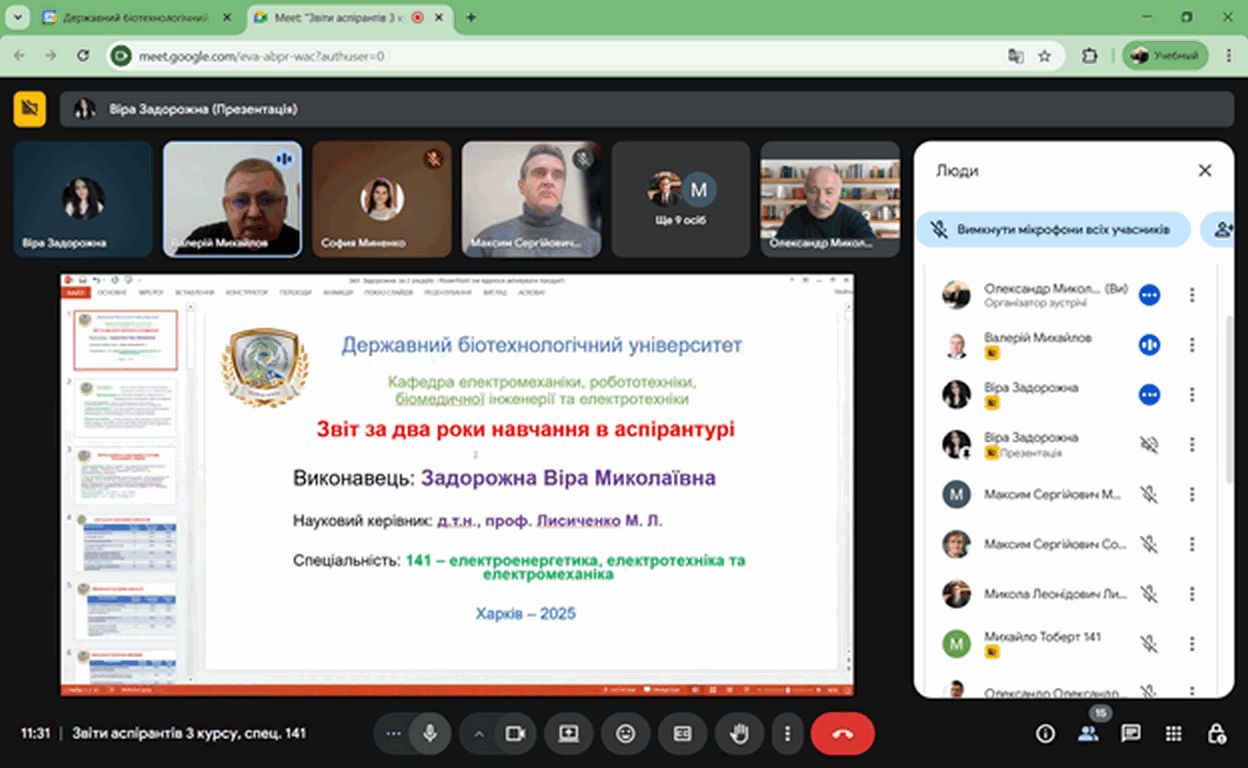Open the meeting details info icon

1045,734
